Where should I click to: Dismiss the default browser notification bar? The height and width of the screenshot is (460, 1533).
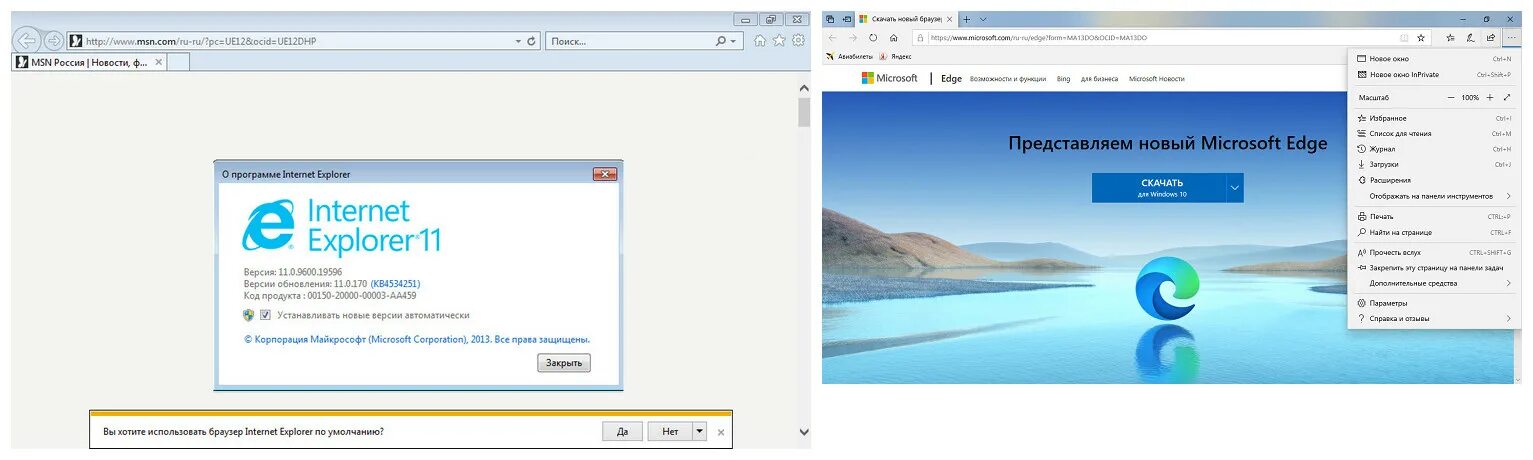tap(722, 432)
